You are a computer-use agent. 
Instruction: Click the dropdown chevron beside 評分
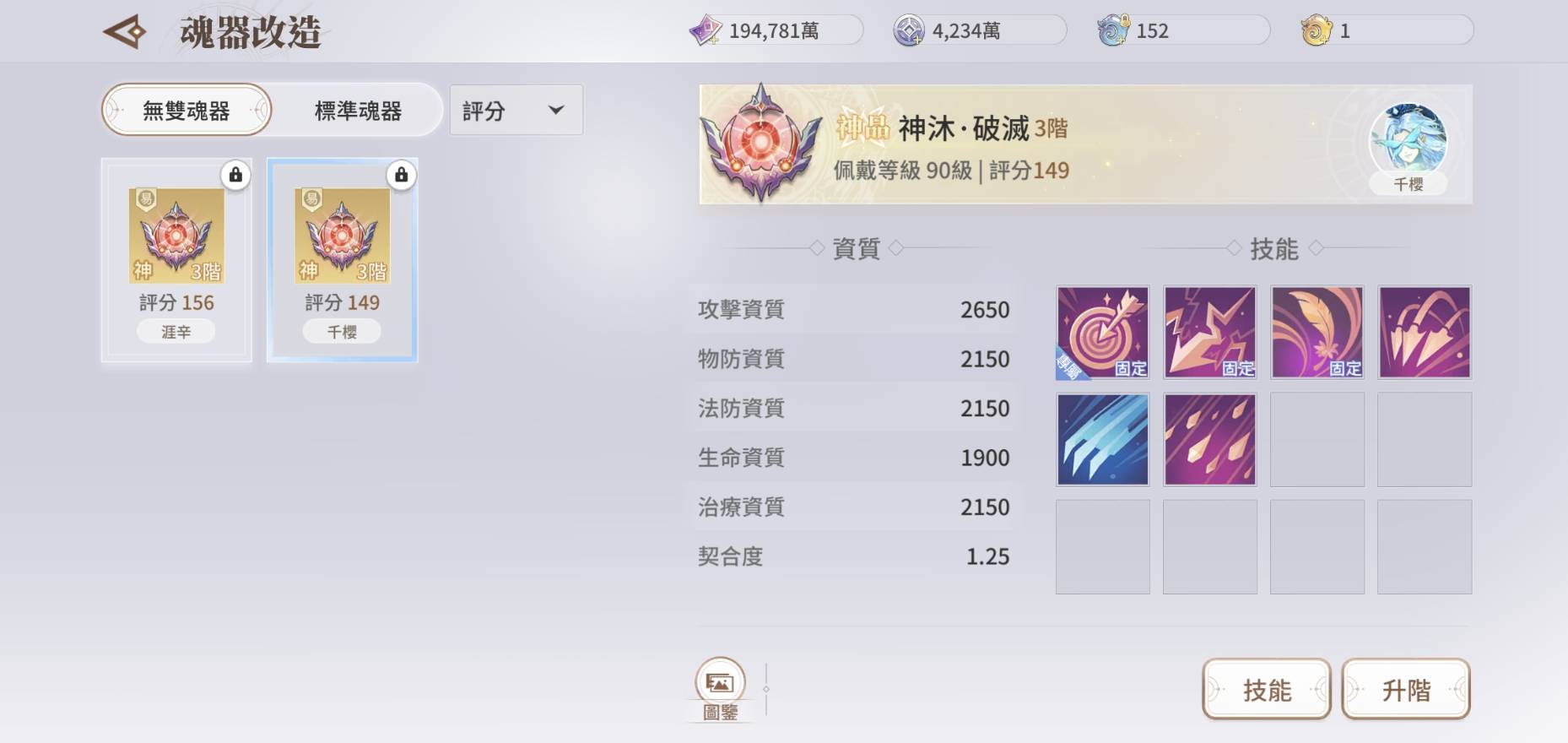tap(556, 110)
